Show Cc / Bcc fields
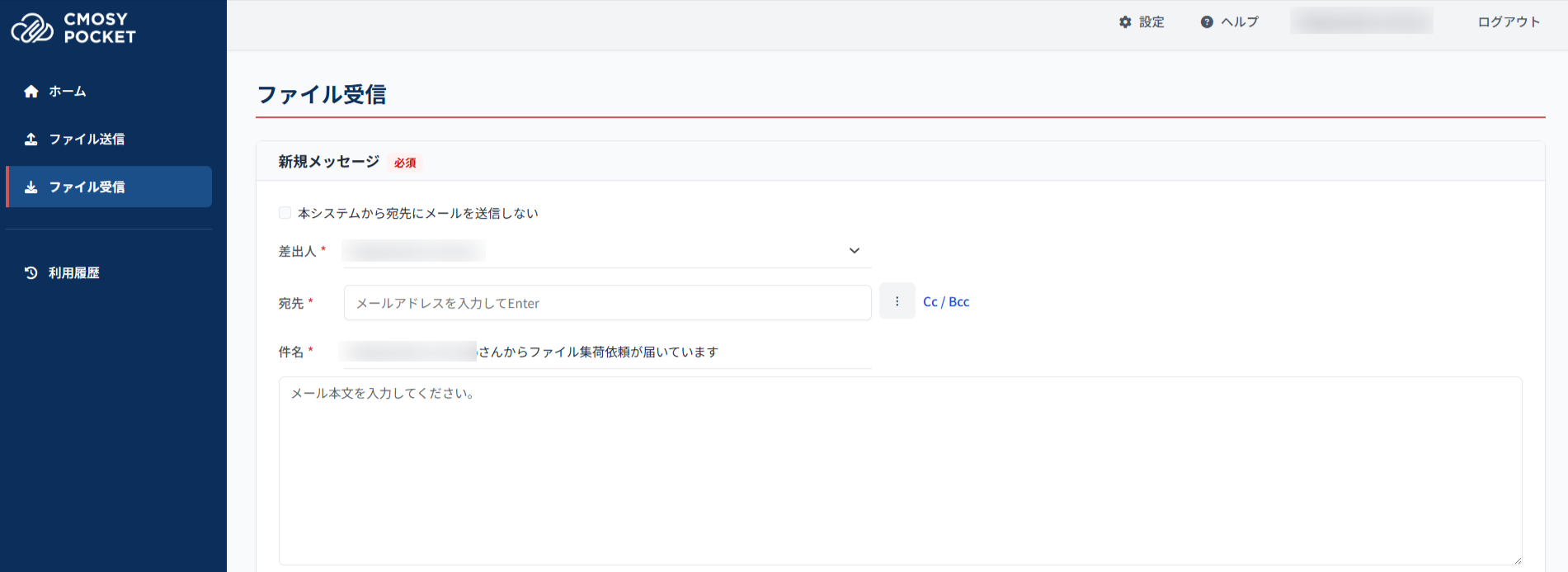Image resolution: width=1568 pixels, height=572 pixels. point(946,302)
